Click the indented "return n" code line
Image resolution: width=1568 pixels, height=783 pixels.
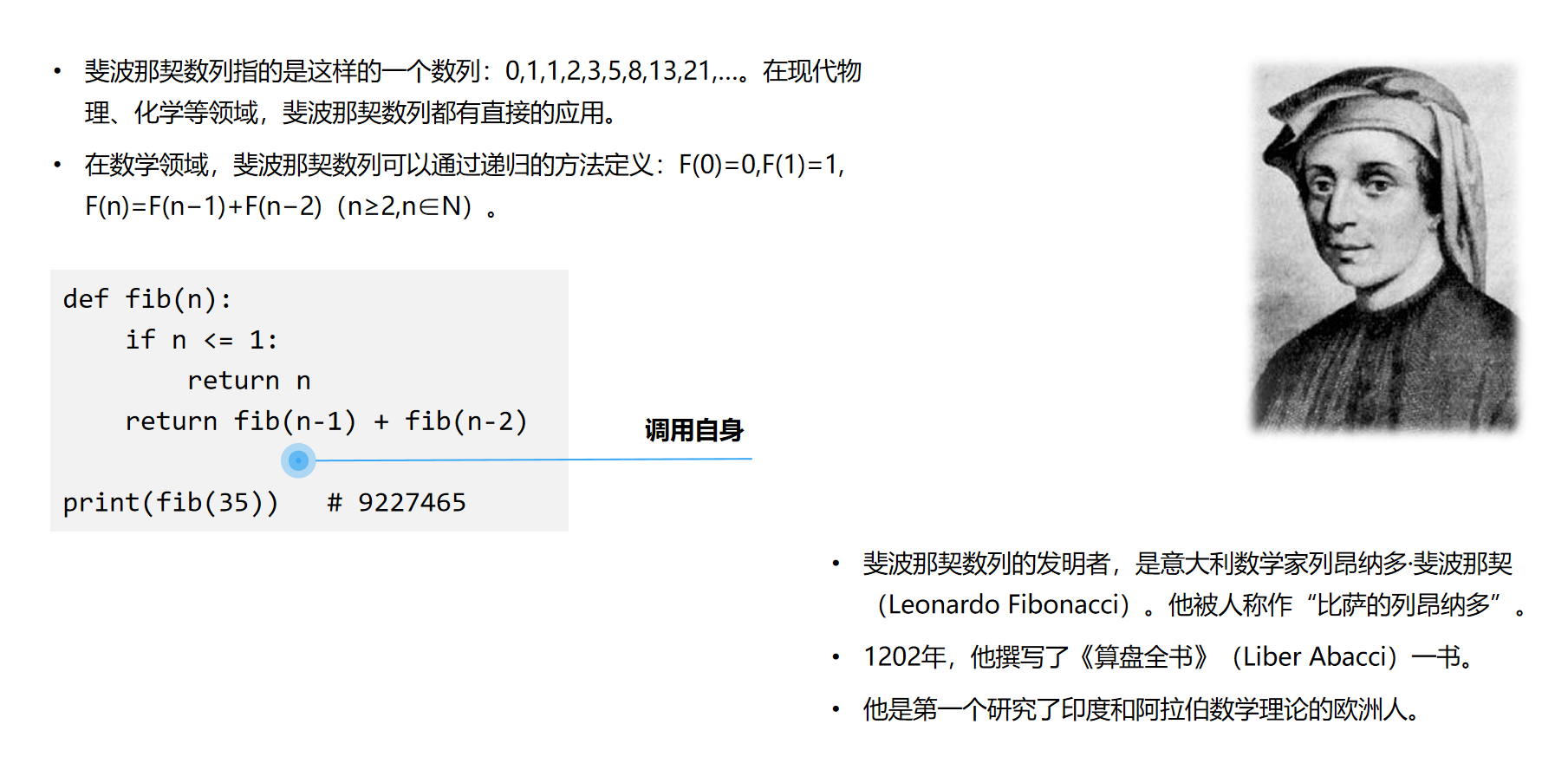click(249, 381)
